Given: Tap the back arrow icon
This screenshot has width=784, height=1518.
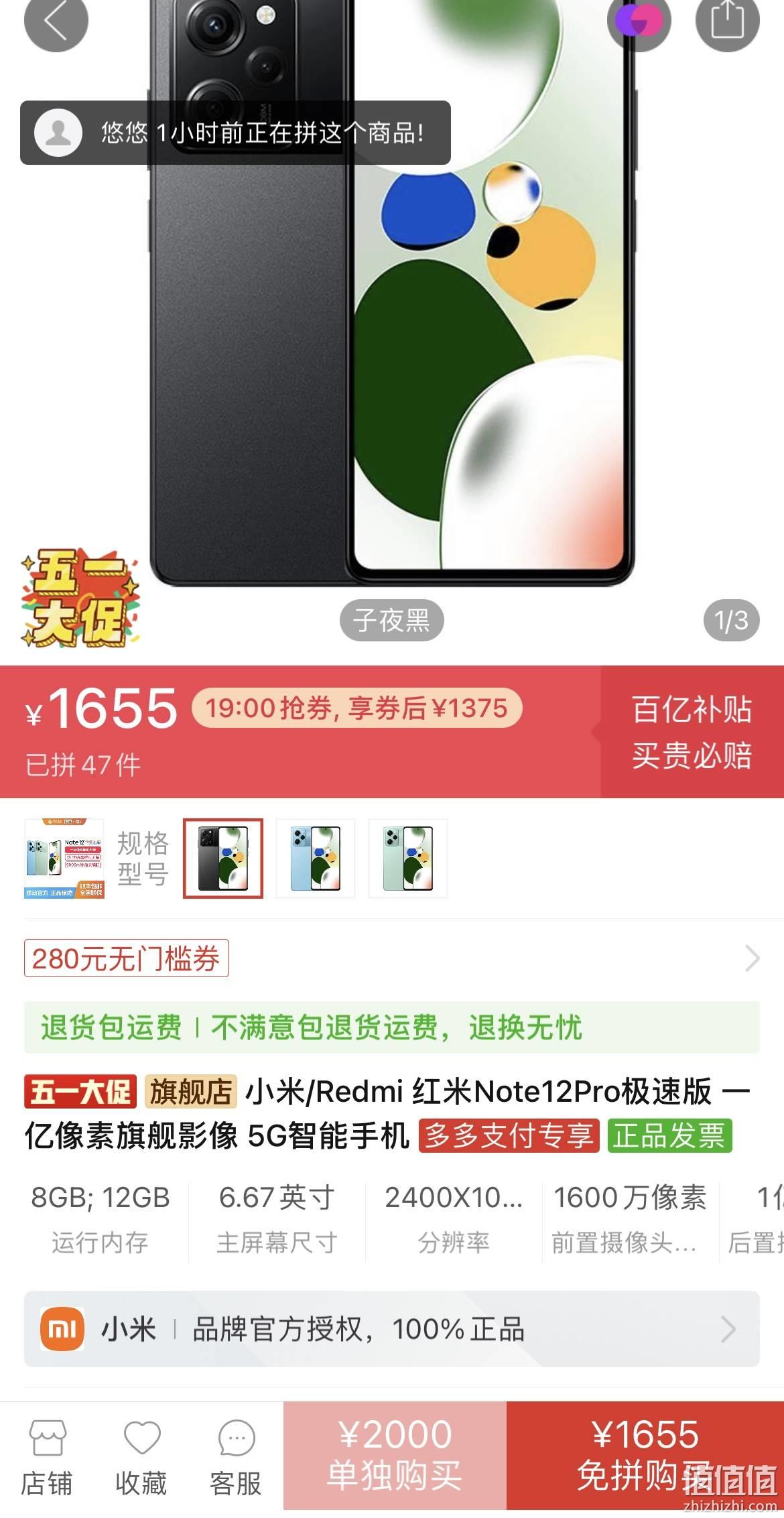Looking at the screenshot, I should 56,20.
